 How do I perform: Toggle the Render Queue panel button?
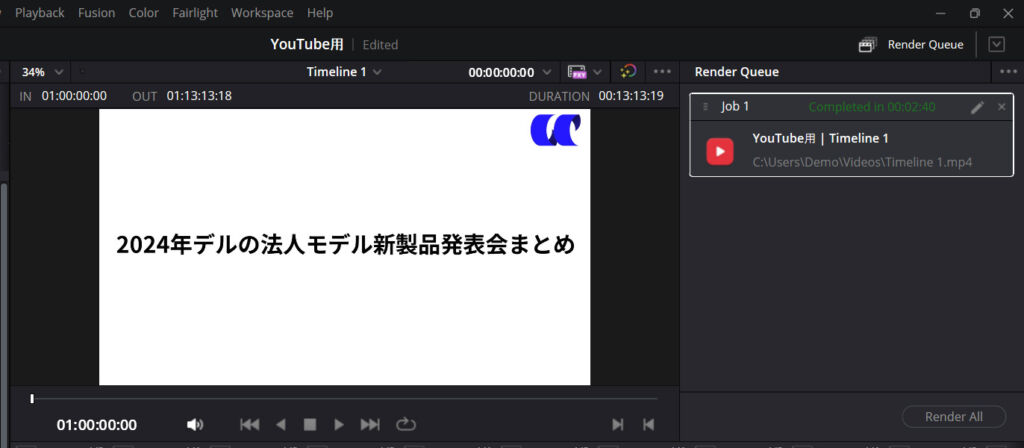(x=911, y=44)
